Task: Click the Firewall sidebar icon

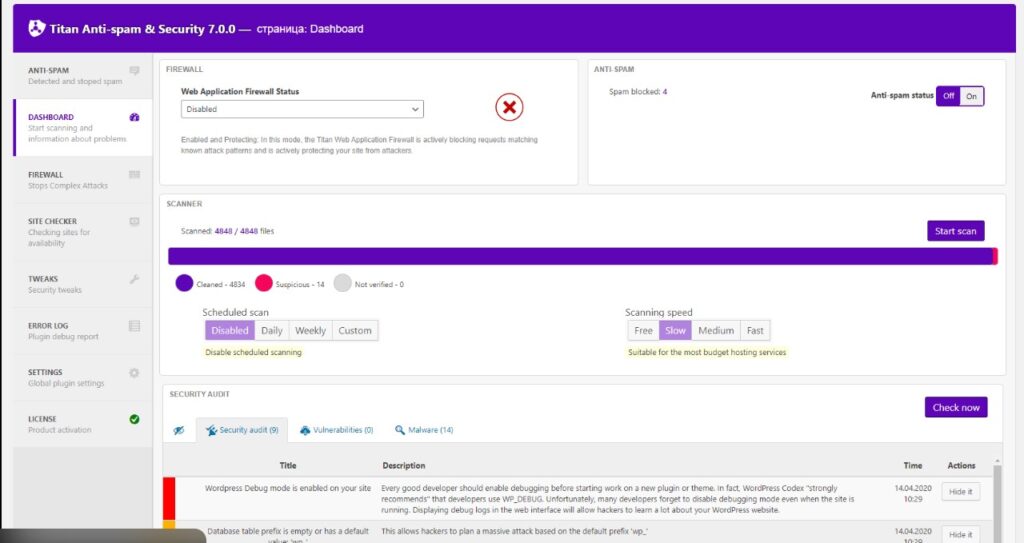Action: [134, 174]
